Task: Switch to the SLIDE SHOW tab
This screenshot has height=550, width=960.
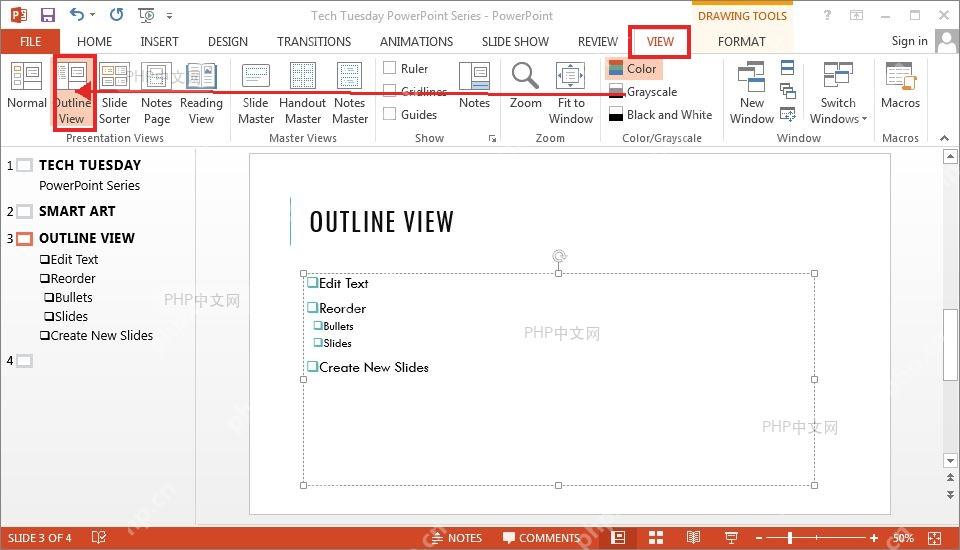Action: [x=516, y=42]
